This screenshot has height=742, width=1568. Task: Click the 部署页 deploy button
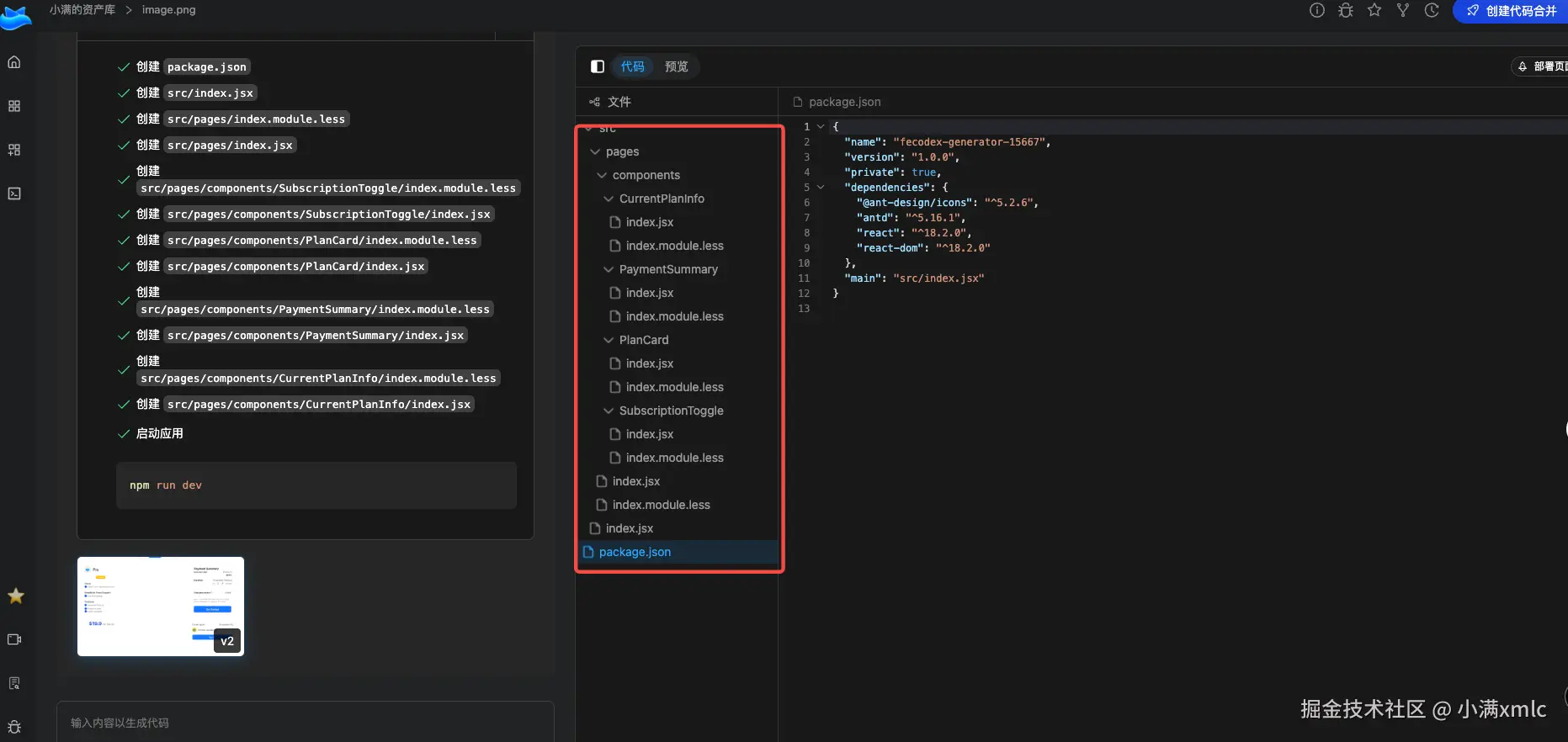click(1541, 66)
